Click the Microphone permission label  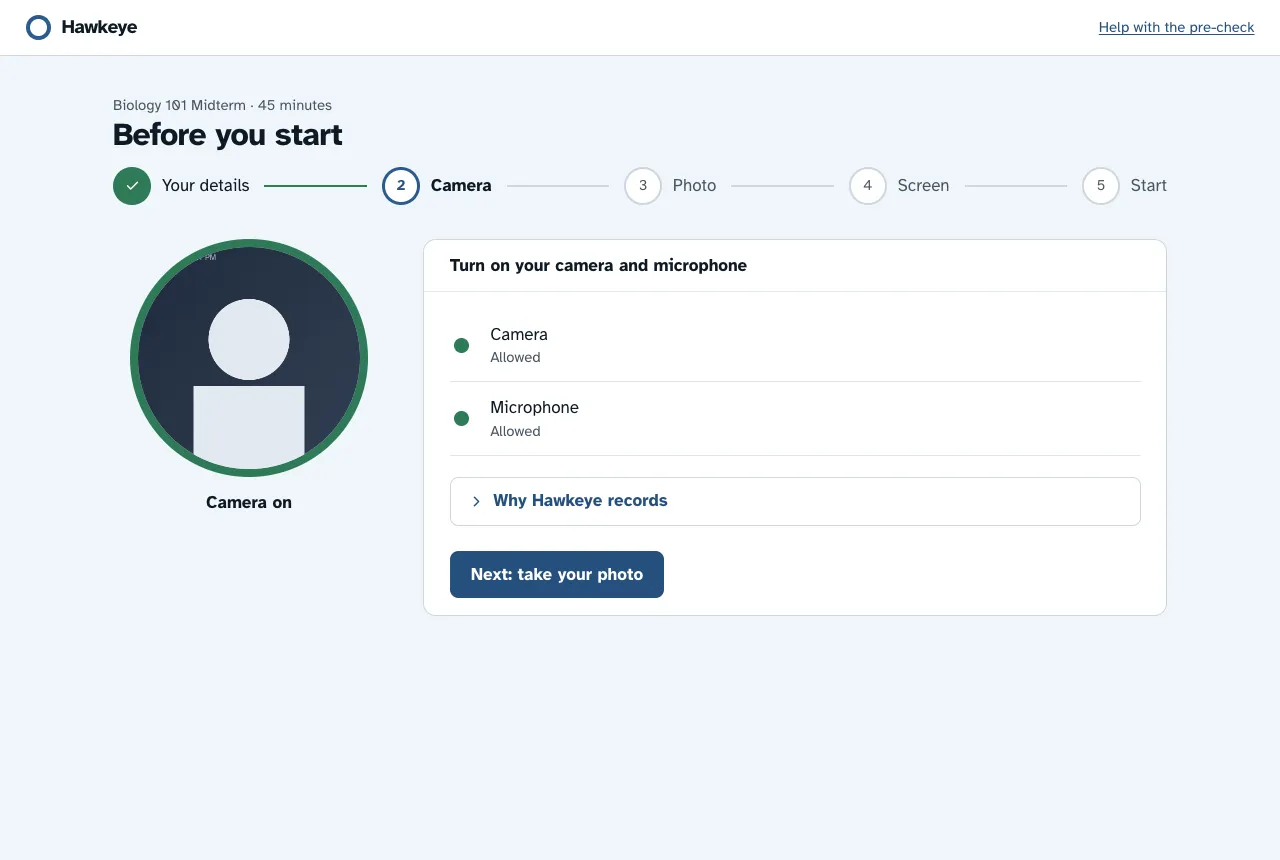(534, 407)
